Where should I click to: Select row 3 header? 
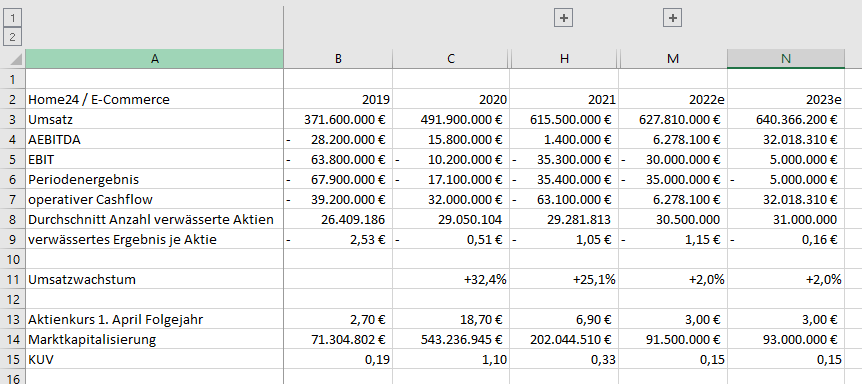coord(12,119)
